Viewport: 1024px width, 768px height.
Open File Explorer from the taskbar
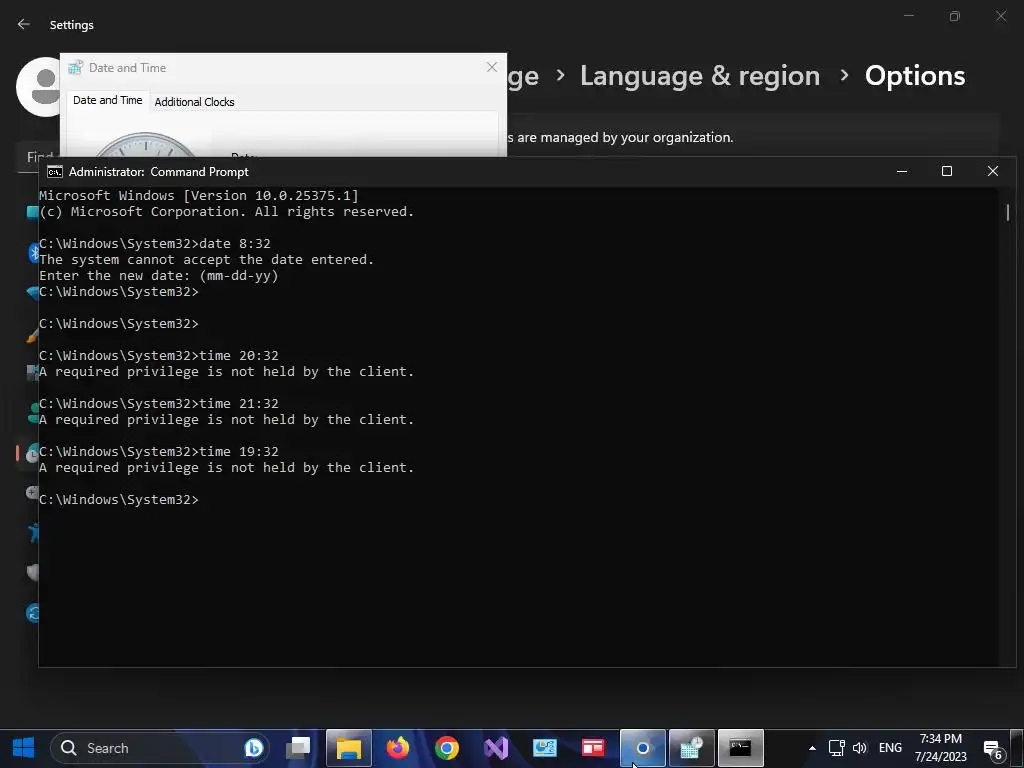pyautogui.click(x=349, y=748)
